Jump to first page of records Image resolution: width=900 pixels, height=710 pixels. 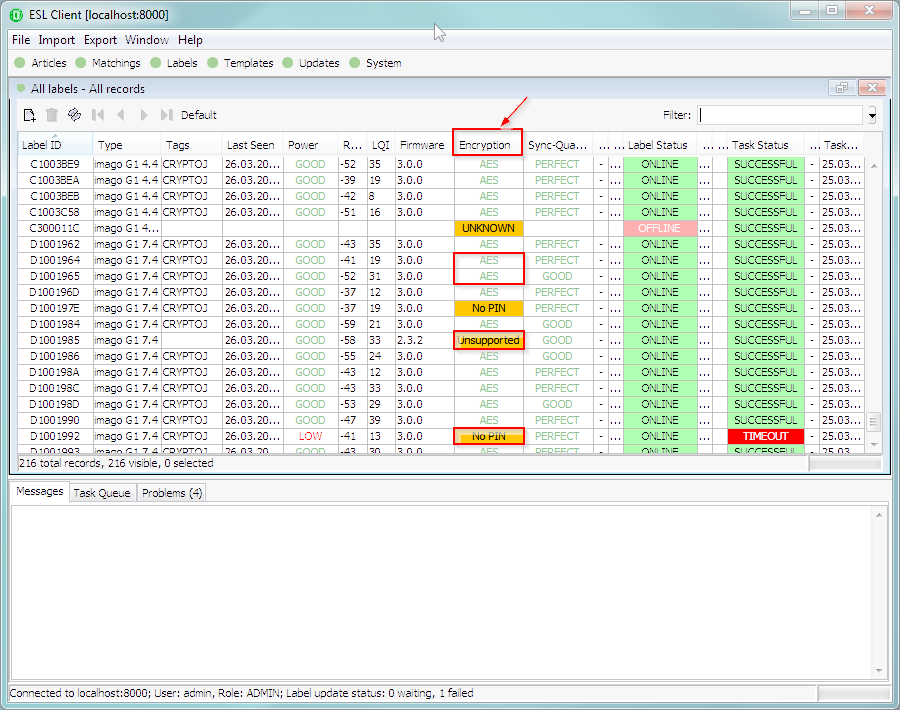[x=98, y=115]
